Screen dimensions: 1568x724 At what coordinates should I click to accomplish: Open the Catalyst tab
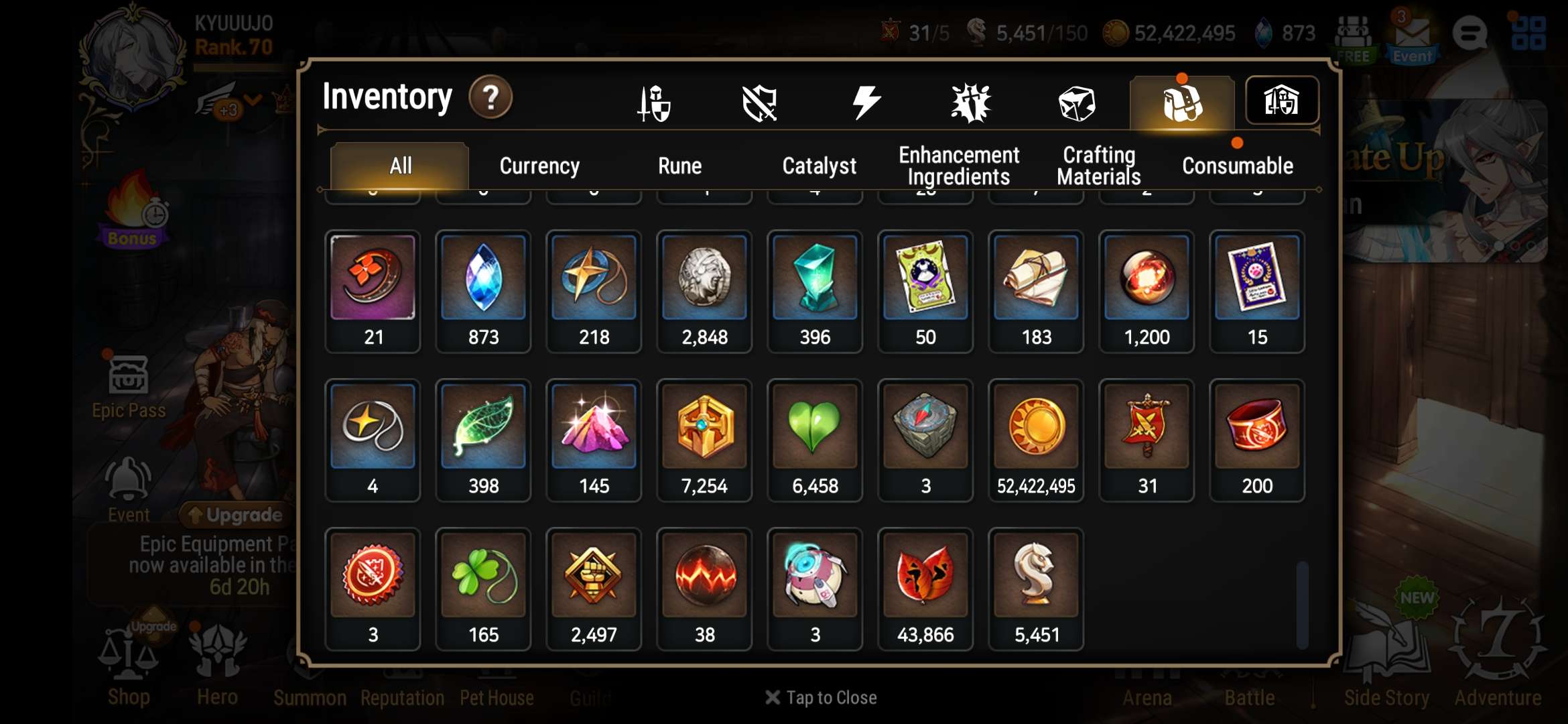[x=819, y=166]
